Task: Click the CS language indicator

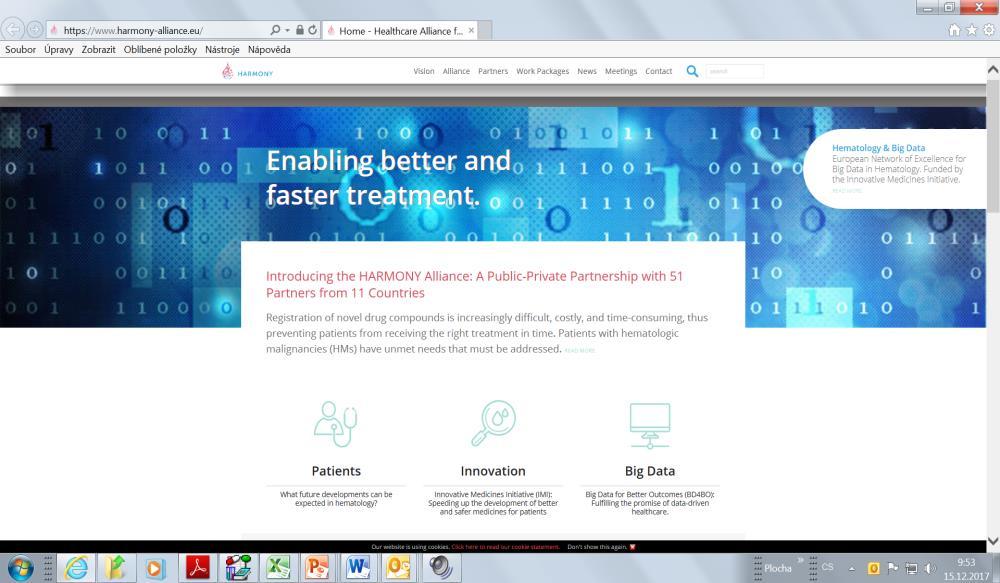Action: click(828, 567)
